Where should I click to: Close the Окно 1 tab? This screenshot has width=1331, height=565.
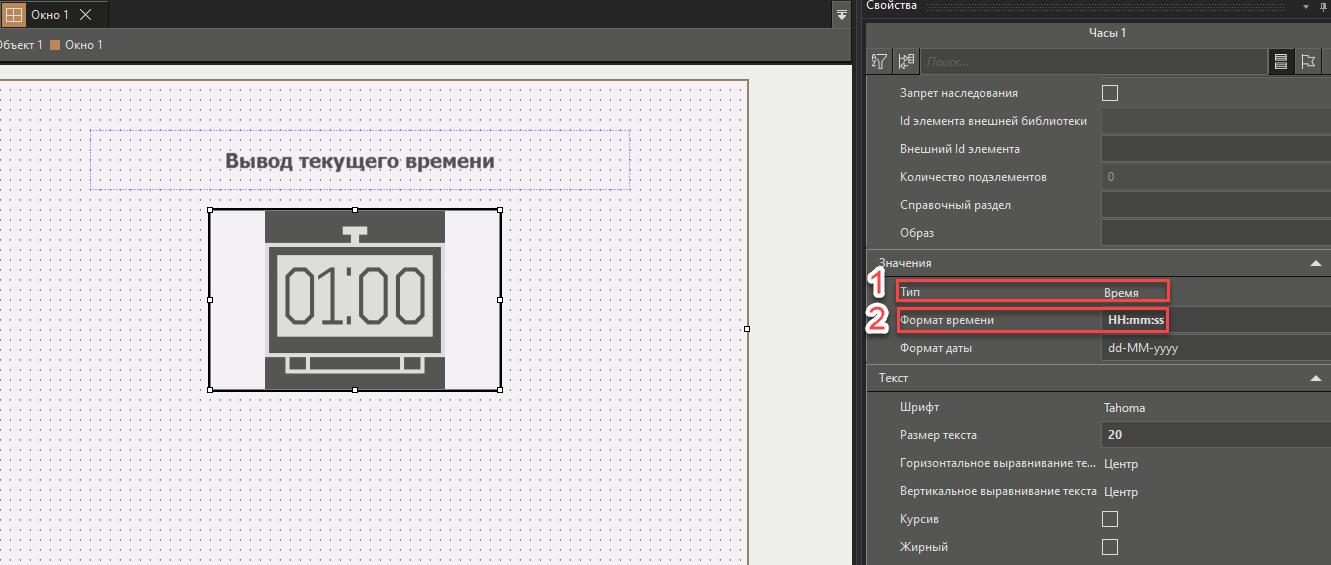click(x=85, y=15)
